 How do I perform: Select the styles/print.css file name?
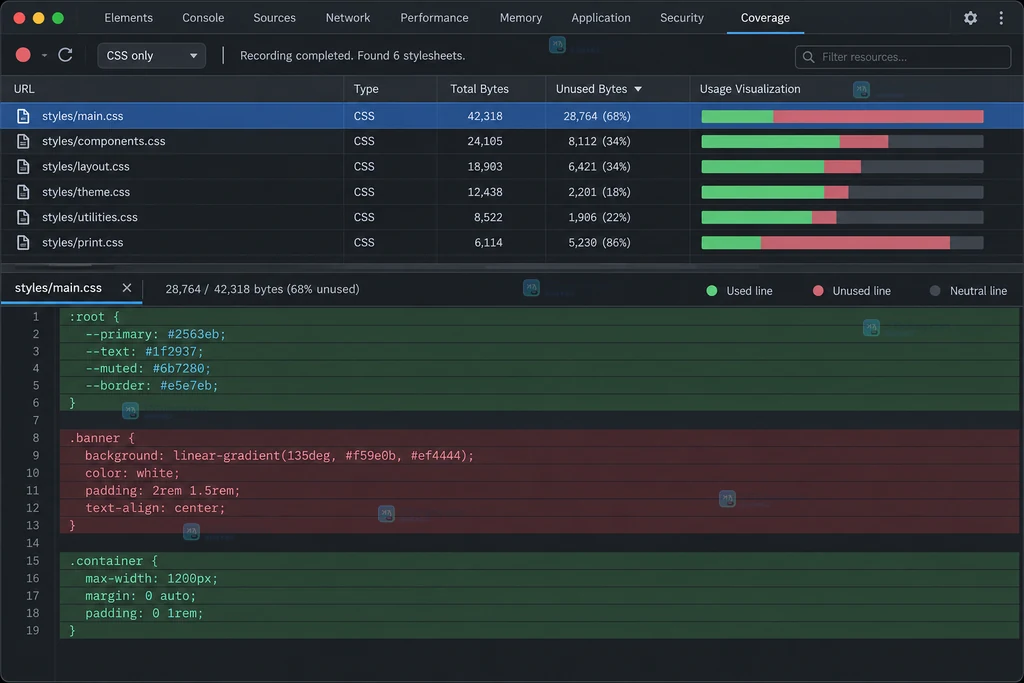[82, 242]
